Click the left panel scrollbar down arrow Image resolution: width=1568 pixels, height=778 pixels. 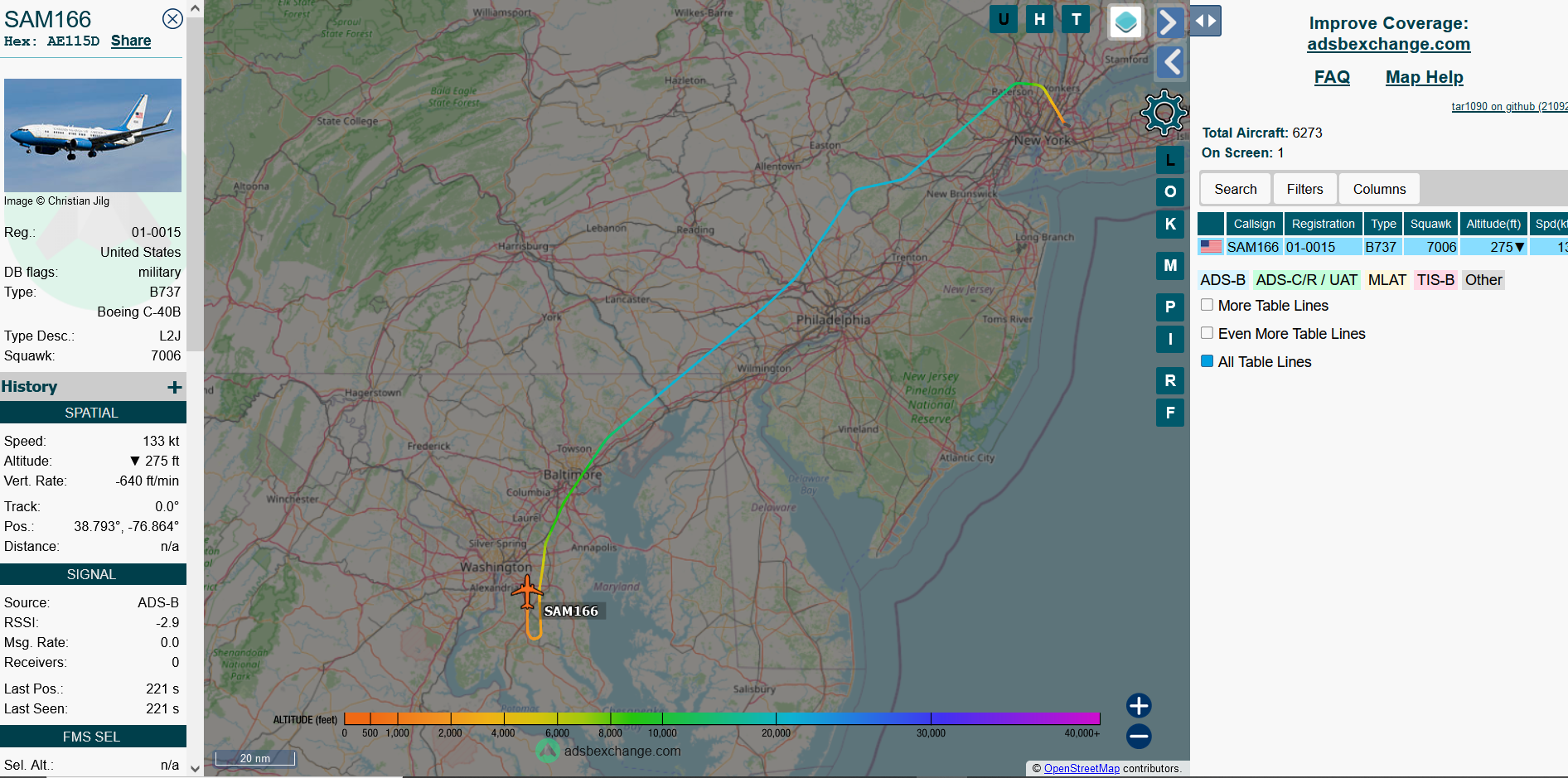tap(195, 768)
